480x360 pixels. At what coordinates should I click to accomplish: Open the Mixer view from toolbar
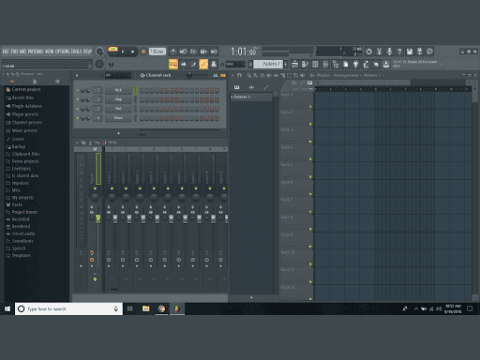click(325, 64)
